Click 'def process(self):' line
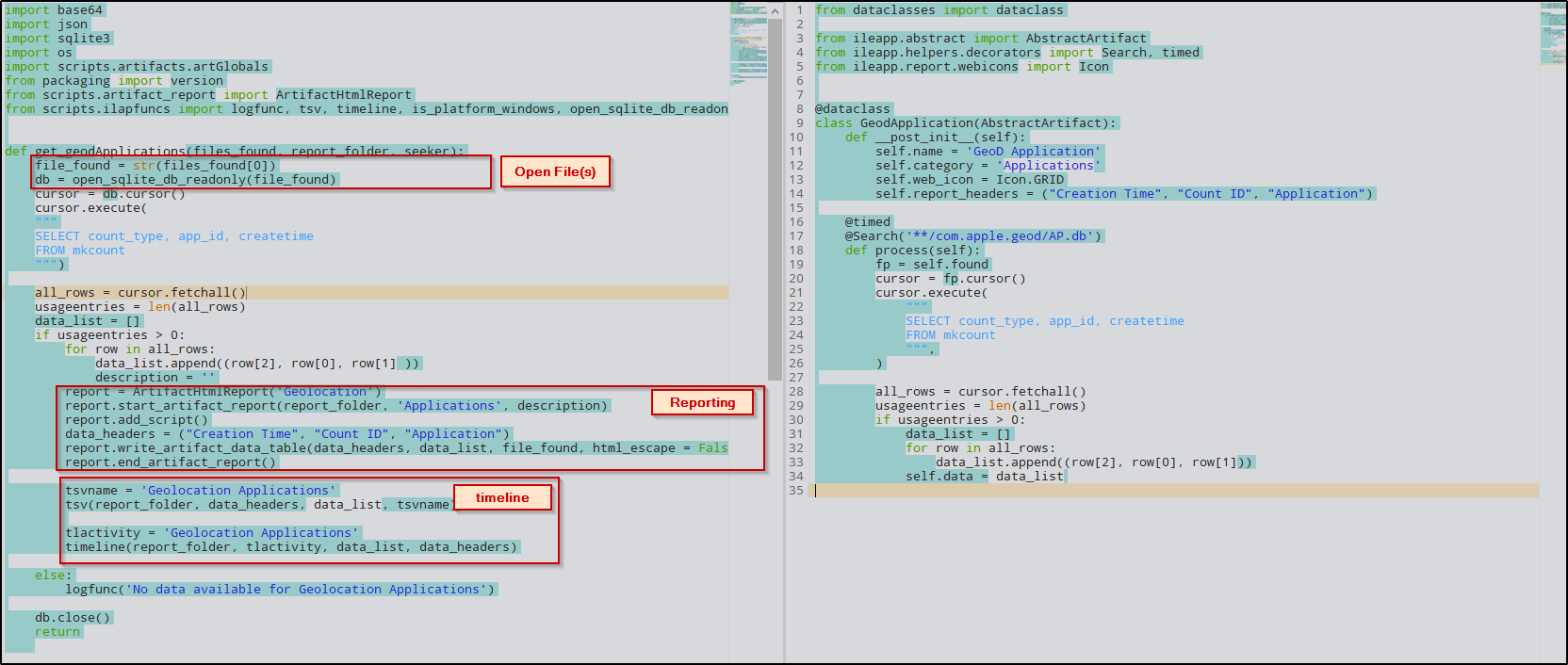 (913, 251)
